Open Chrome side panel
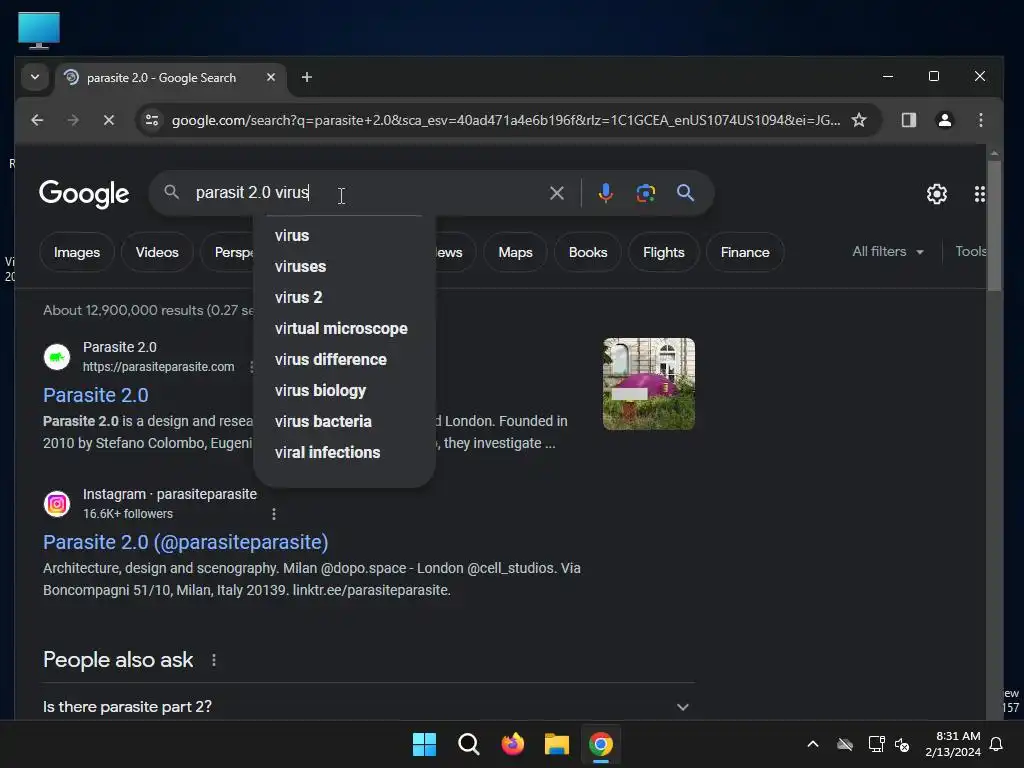 908,120
